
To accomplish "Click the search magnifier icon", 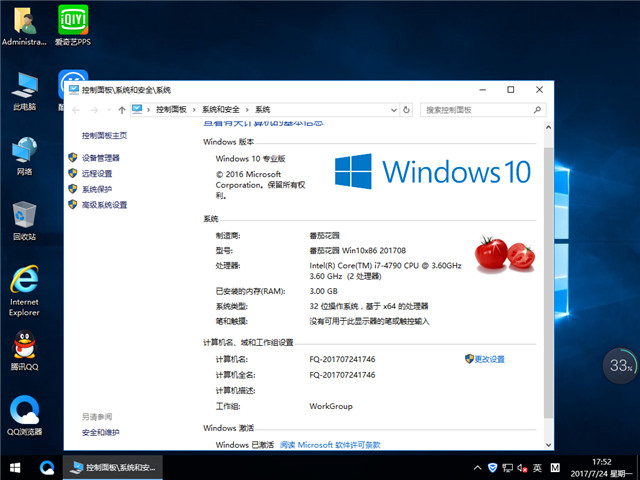I will point(537,110).
